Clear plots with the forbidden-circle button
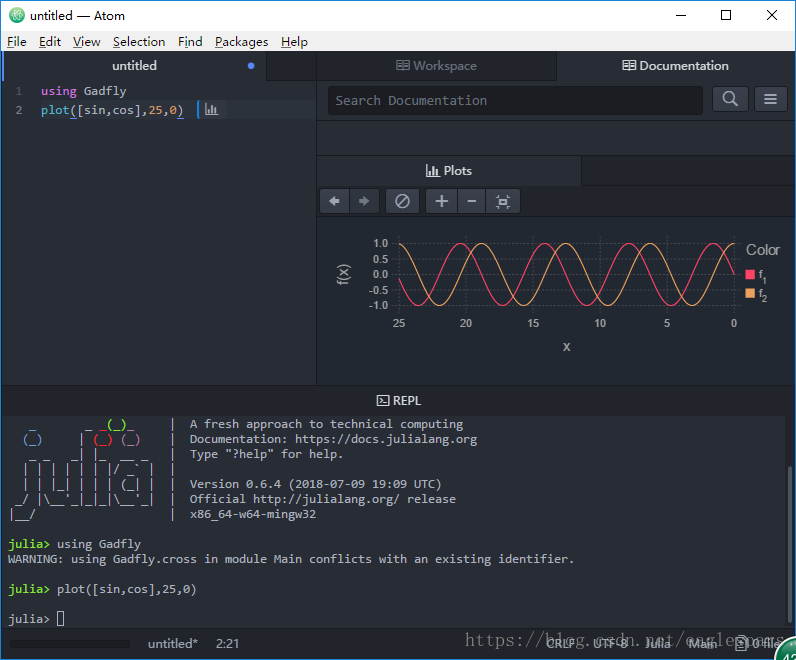Viewport: 796px width, 660px height. coord(402,202)
